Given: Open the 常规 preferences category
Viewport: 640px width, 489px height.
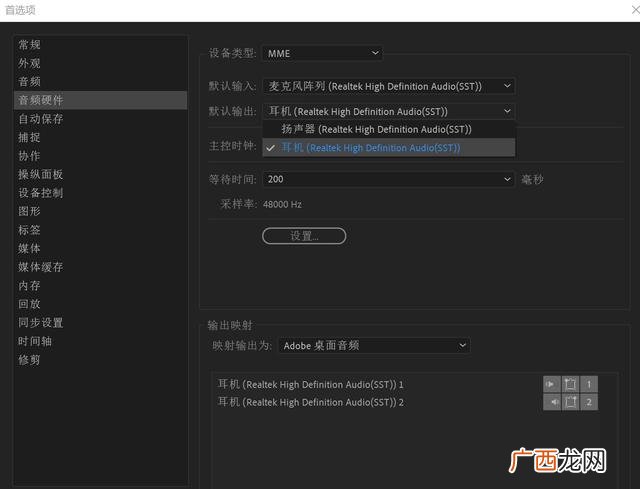Looking at the screenshot, I should [100, 44].
